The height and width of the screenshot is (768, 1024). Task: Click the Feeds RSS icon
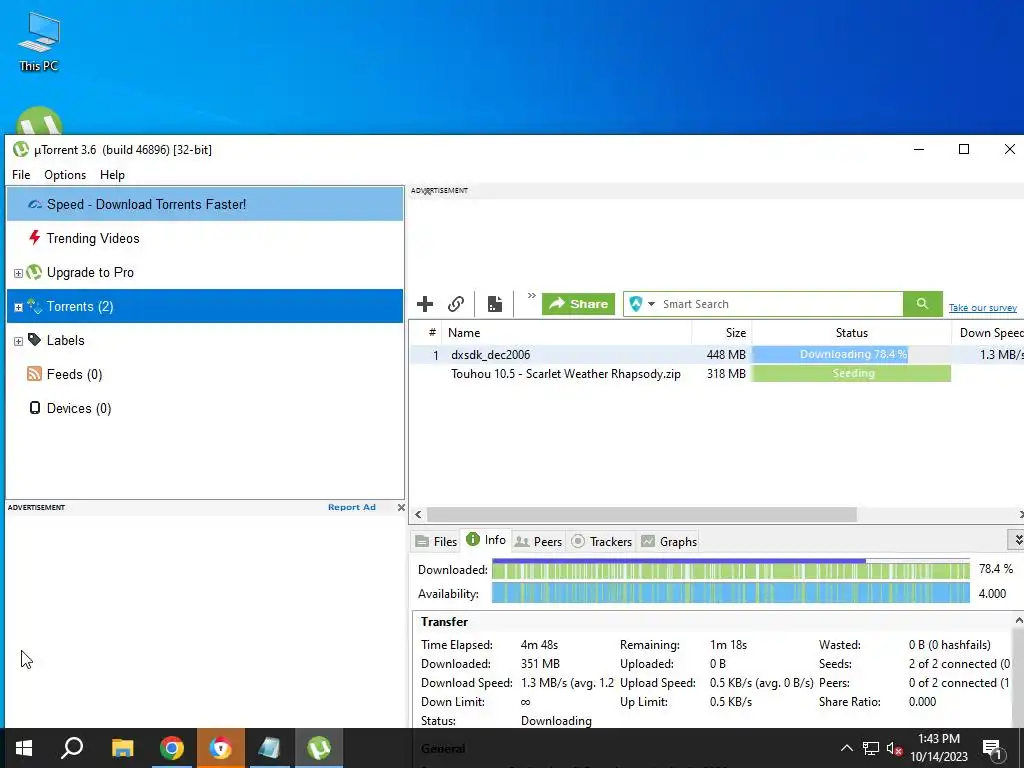coord(35,374)
